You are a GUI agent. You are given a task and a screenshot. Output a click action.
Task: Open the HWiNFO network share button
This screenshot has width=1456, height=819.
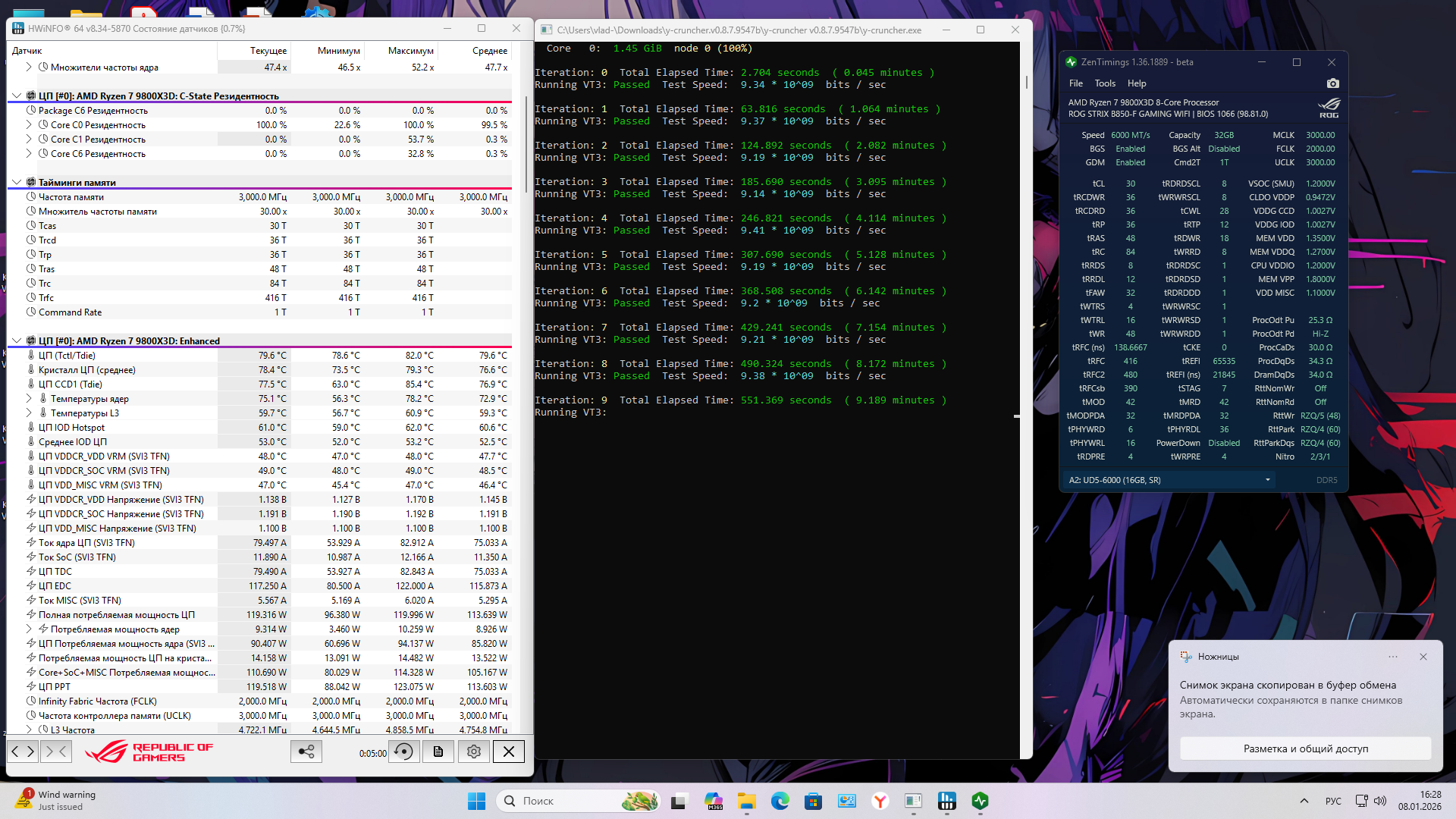pos(306,752)
